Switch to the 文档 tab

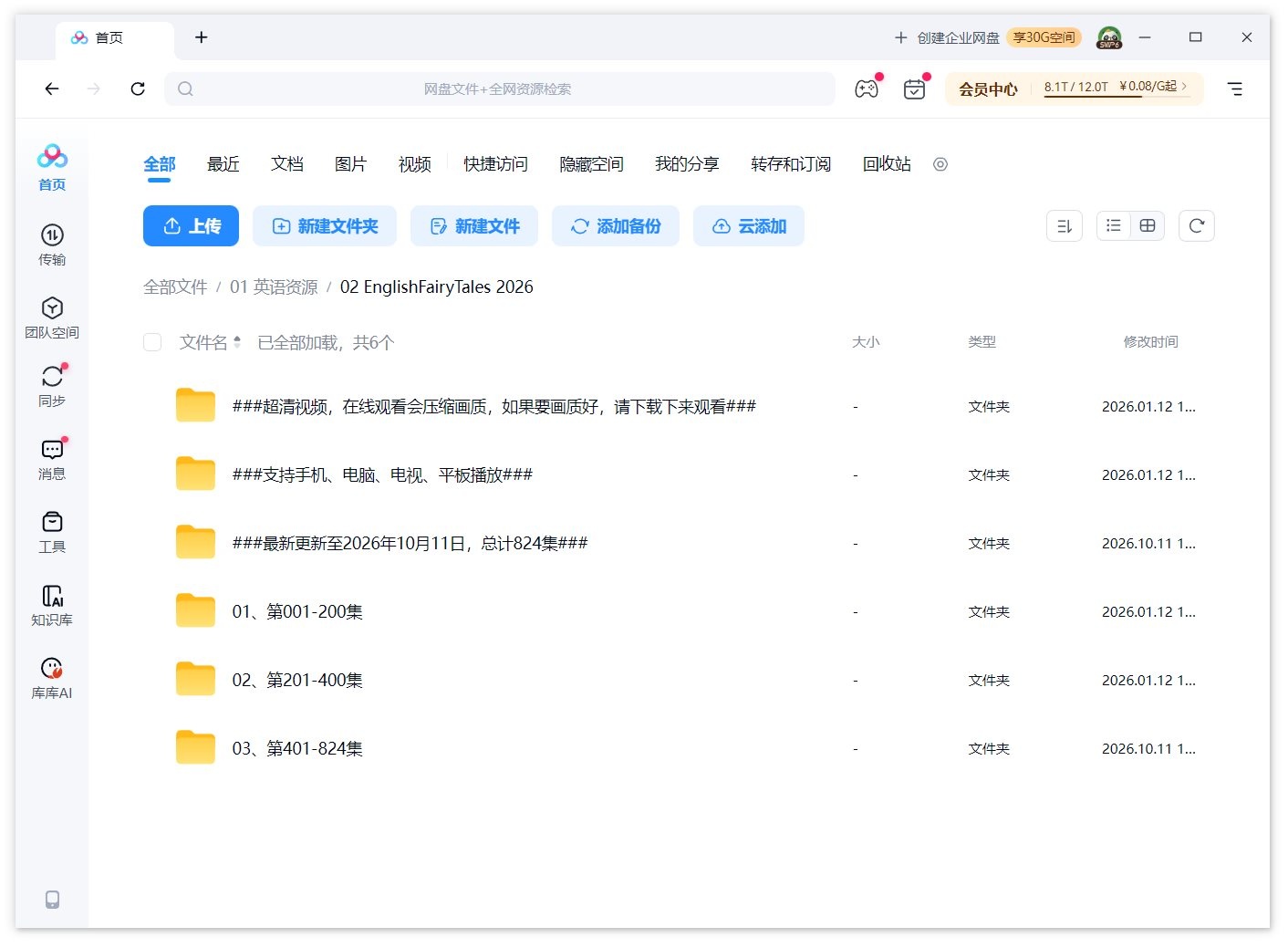[287, 164]
